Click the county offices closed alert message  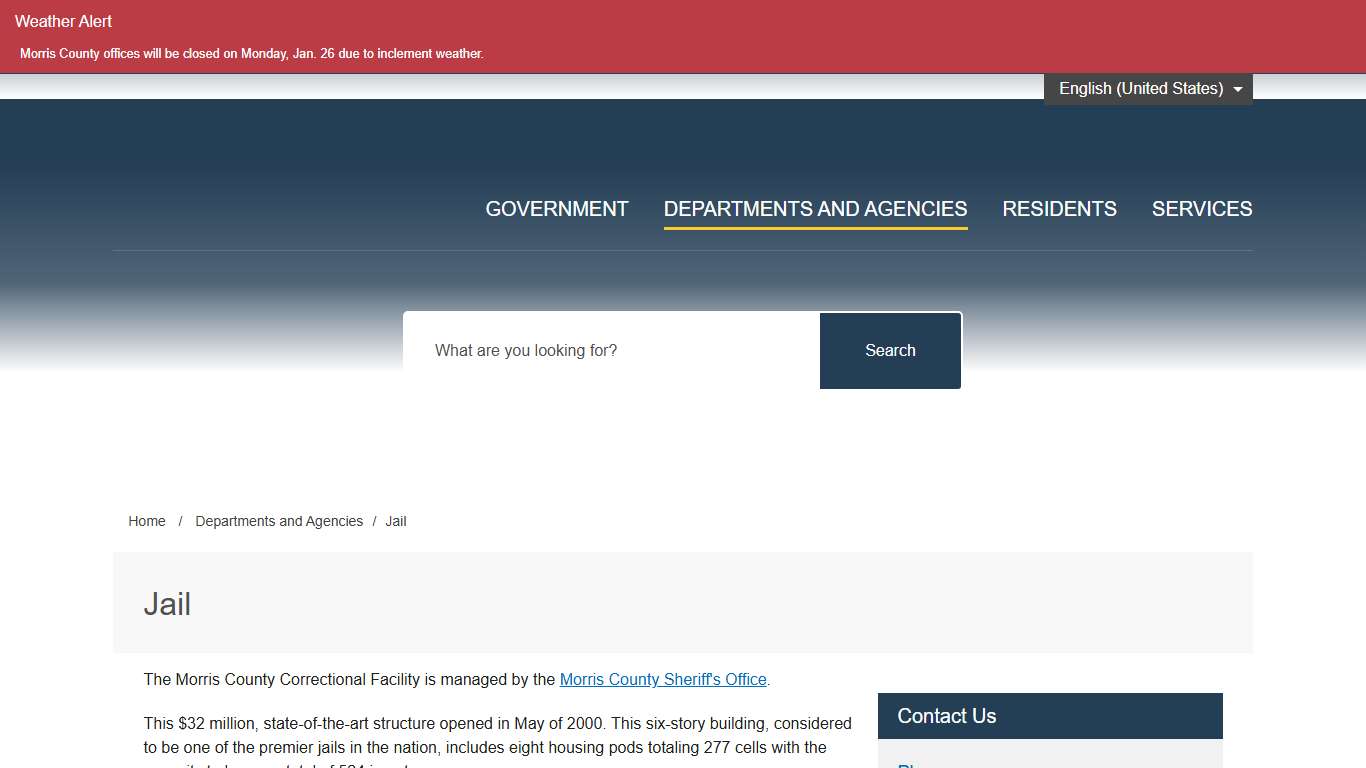point(252,54)
